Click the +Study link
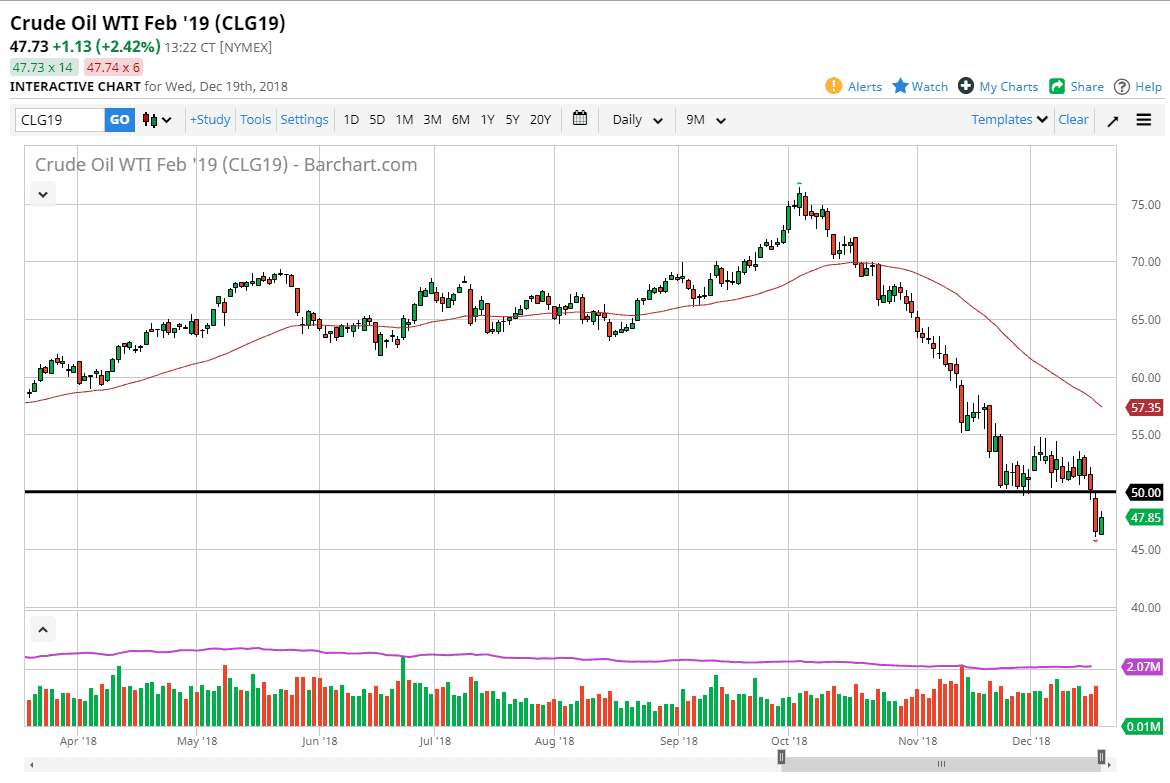The image size is (1170, 783). tap(209, 119)
